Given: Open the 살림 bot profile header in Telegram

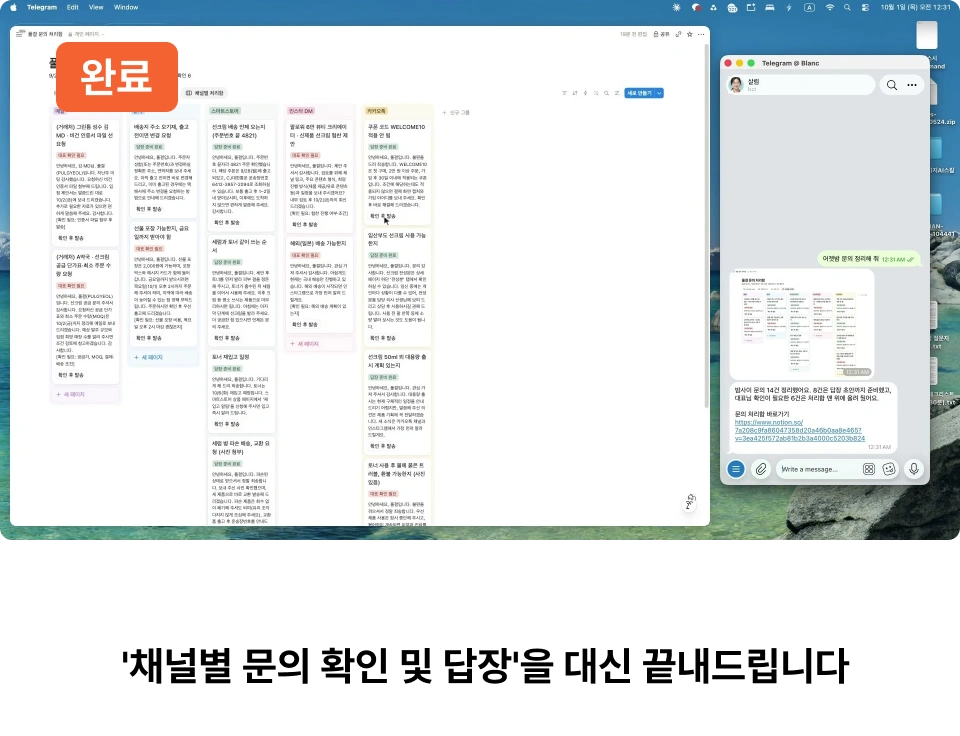Looking at the screenshot, I should pos(800,85).
